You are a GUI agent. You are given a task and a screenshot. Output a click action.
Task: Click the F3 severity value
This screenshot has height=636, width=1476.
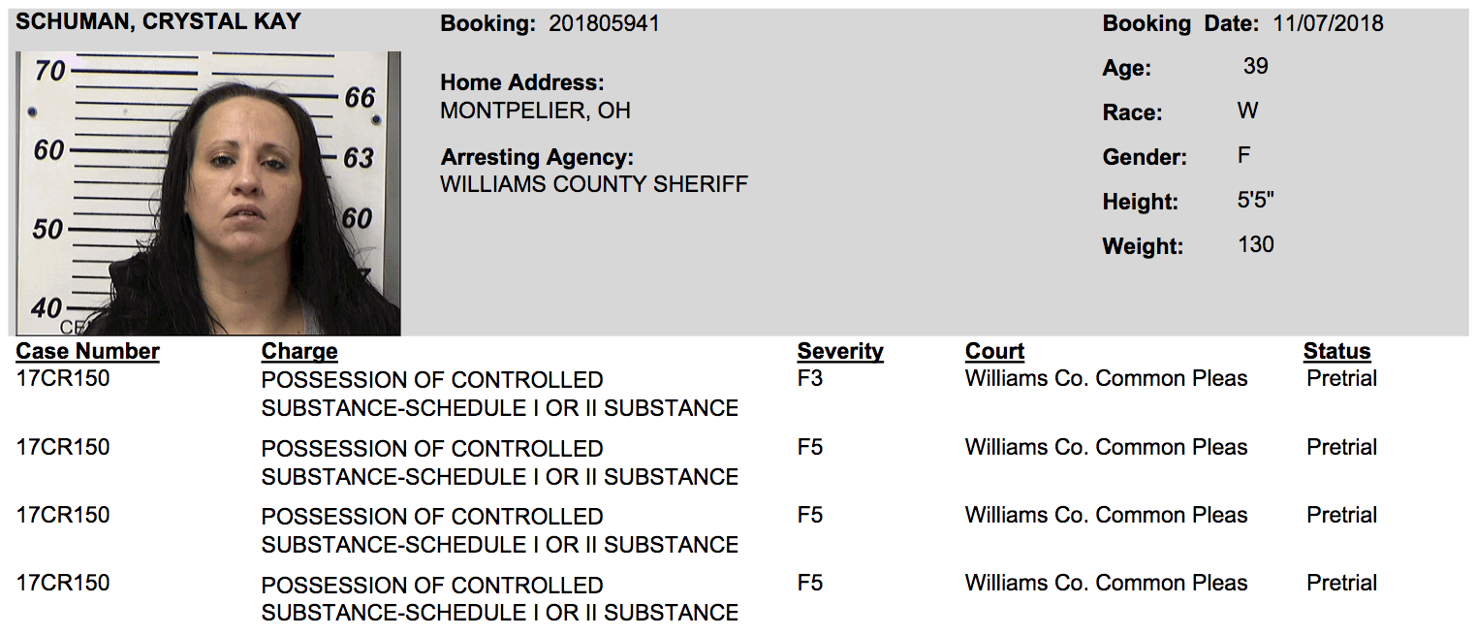(810, 379)
